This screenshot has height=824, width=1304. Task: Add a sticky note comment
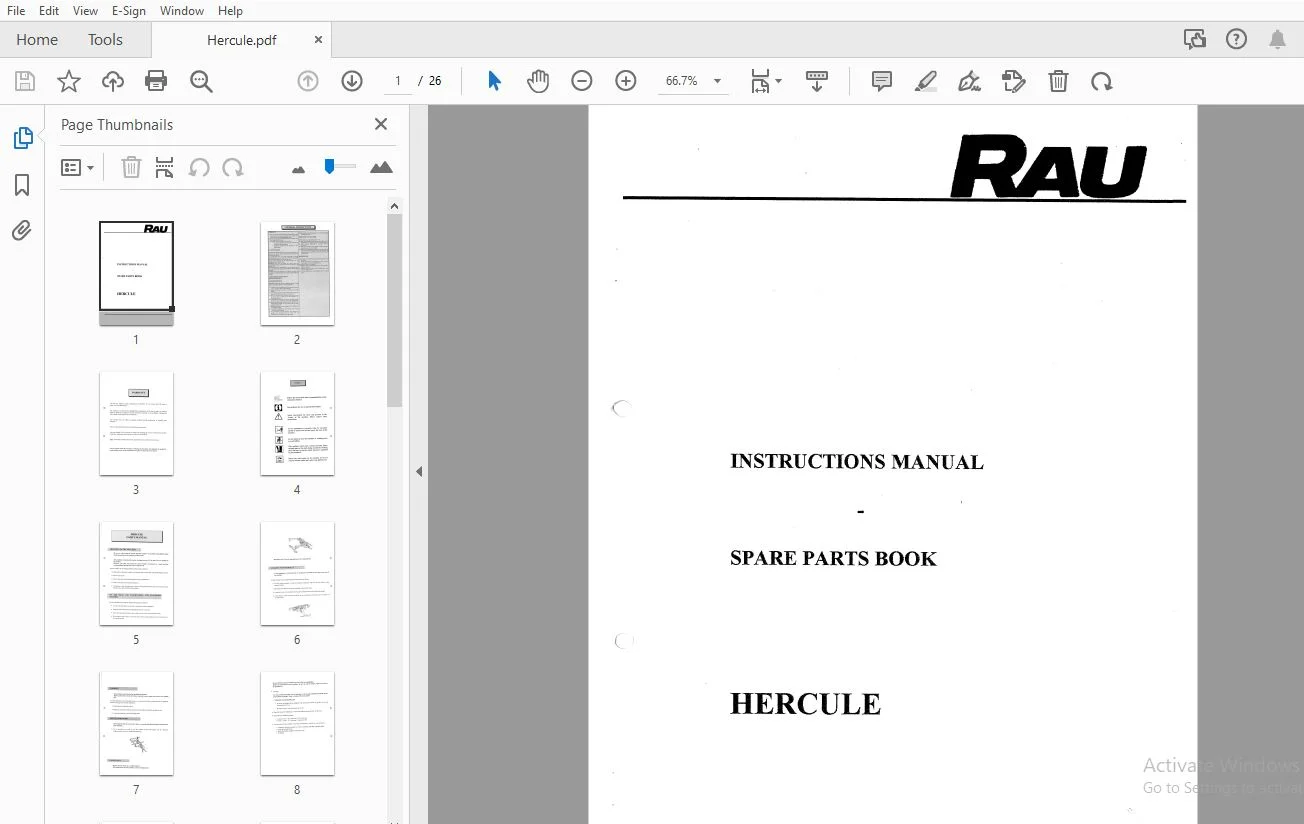coord(882,81)
